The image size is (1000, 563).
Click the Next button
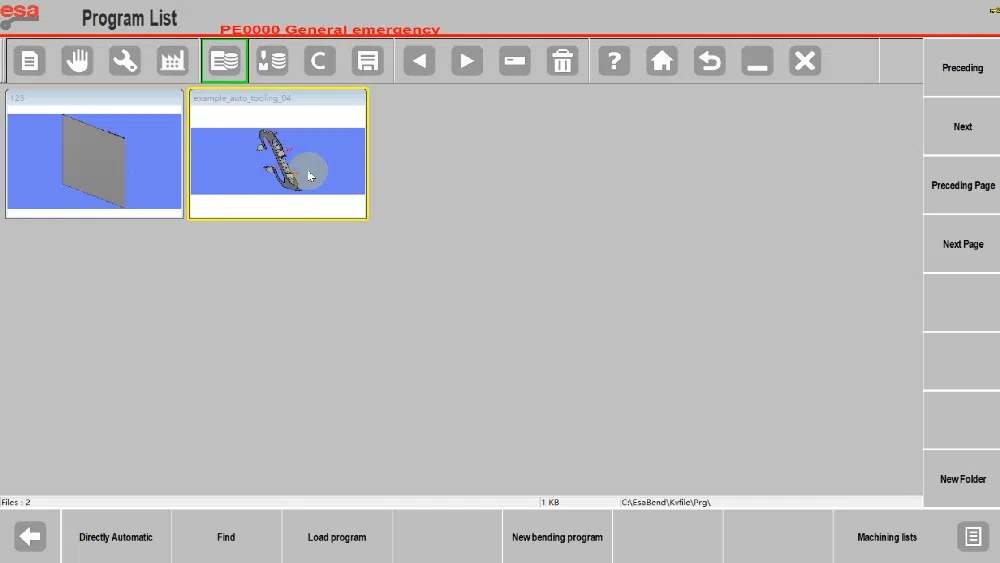[x=962, y=126]
